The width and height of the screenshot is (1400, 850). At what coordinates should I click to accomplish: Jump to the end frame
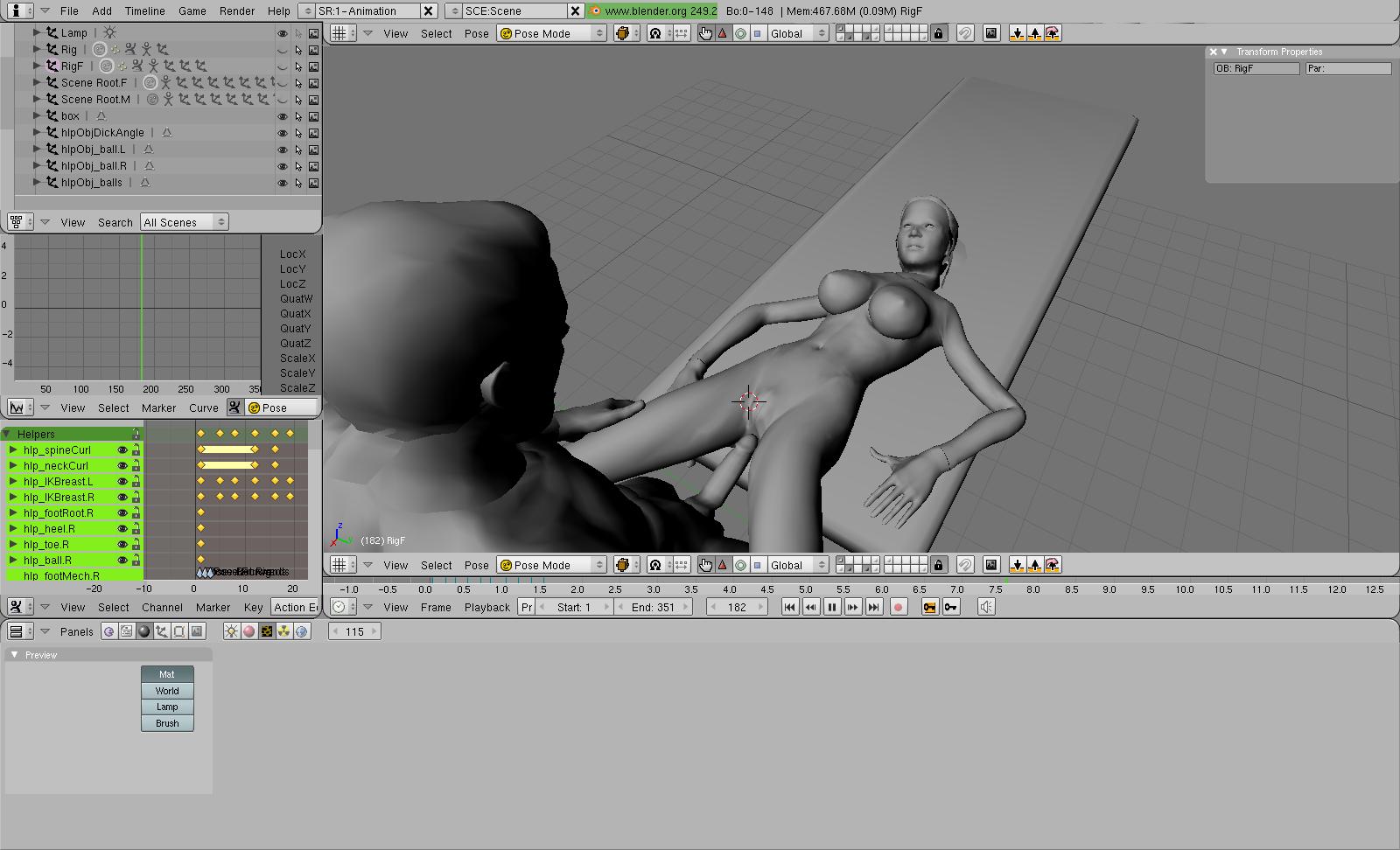(x=873, y=607)
